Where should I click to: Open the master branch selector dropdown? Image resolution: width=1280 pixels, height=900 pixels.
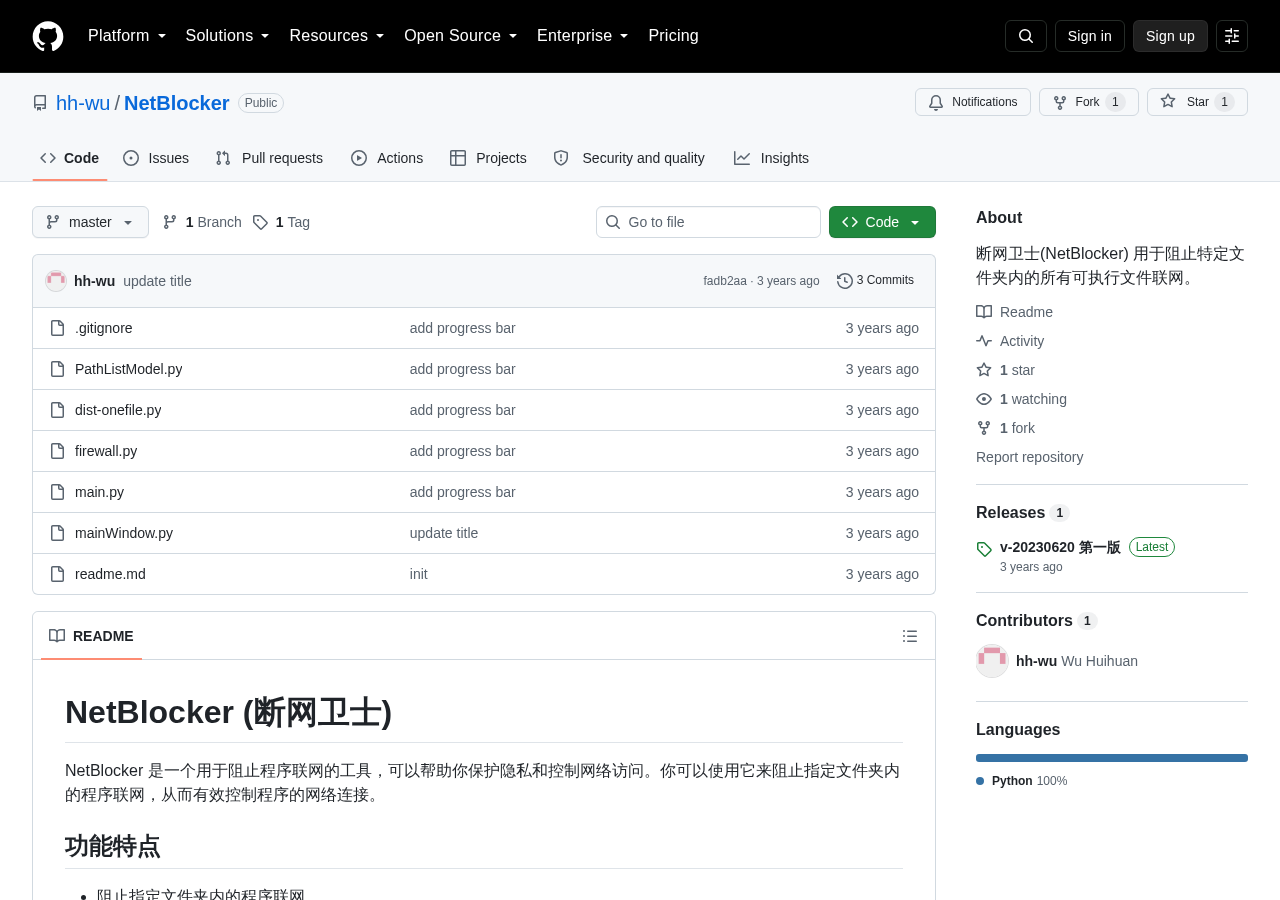point(90,222)
